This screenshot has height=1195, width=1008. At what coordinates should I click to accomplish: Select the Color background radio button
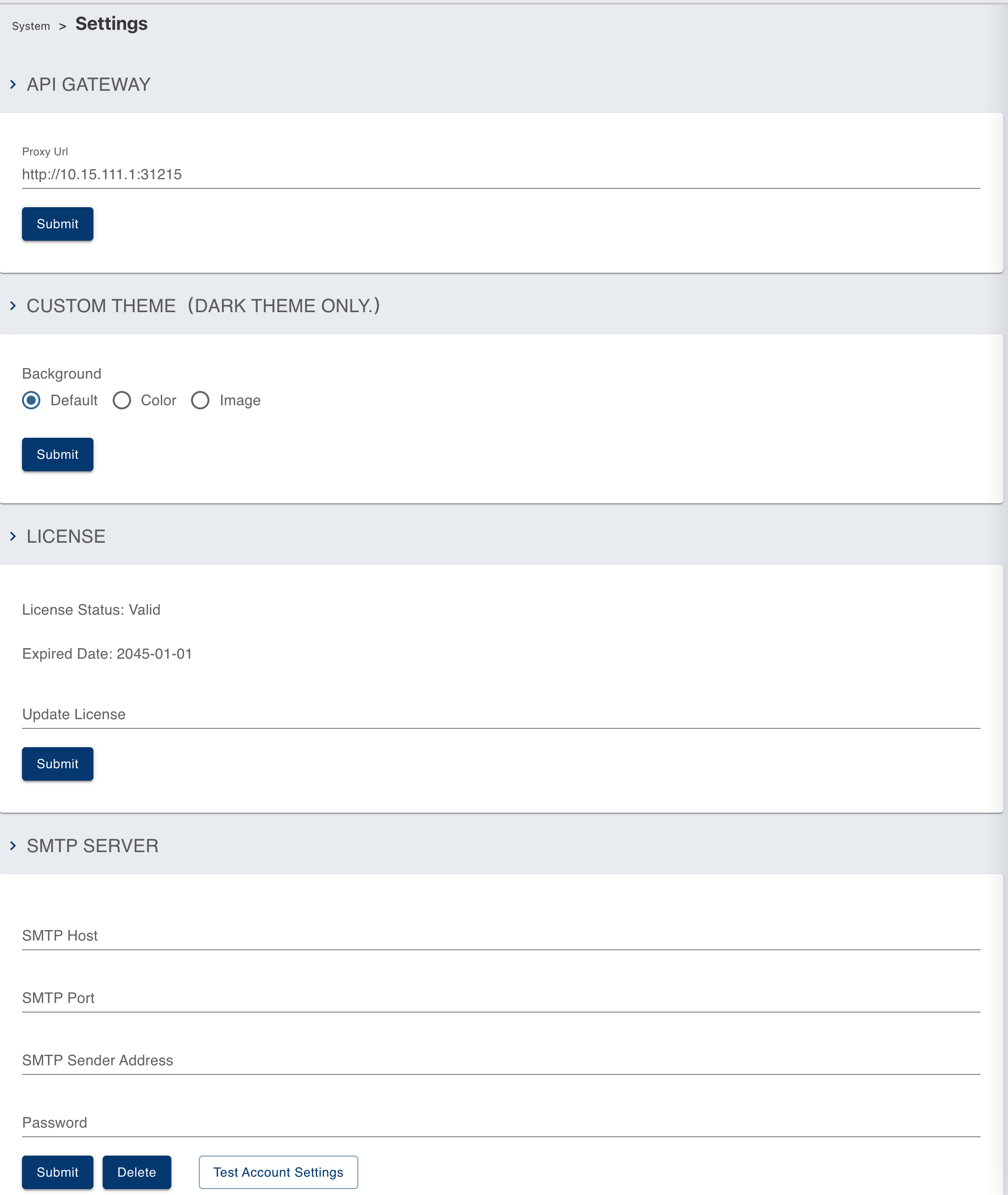point(122,400)
